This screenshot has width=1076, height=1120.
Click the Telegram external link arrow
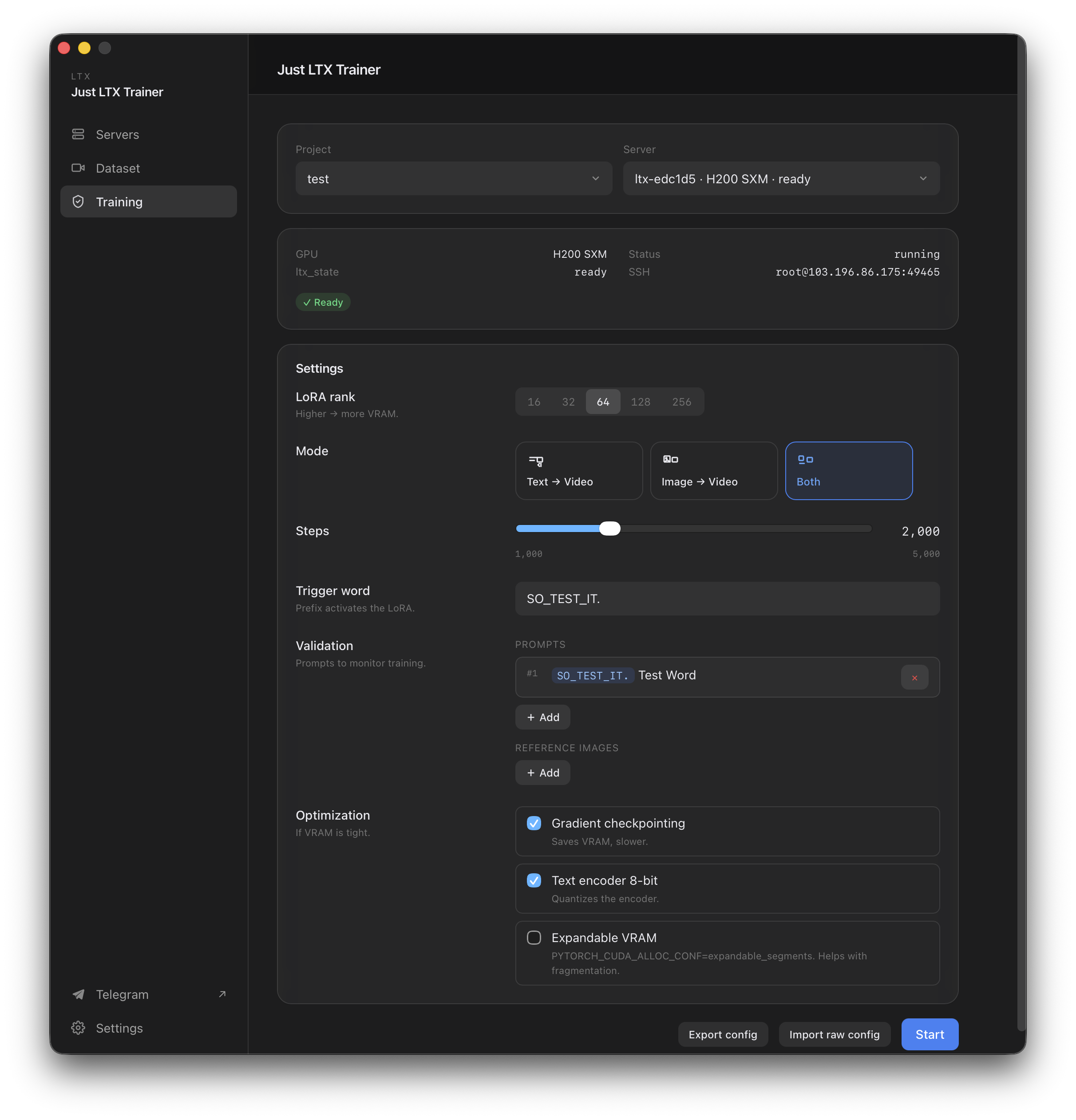[x=222, y=994]
